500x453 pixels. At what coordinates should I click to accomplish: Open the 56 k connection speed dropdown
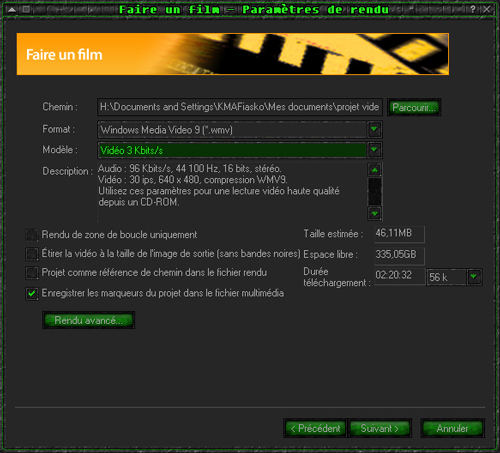pos(474,277)
